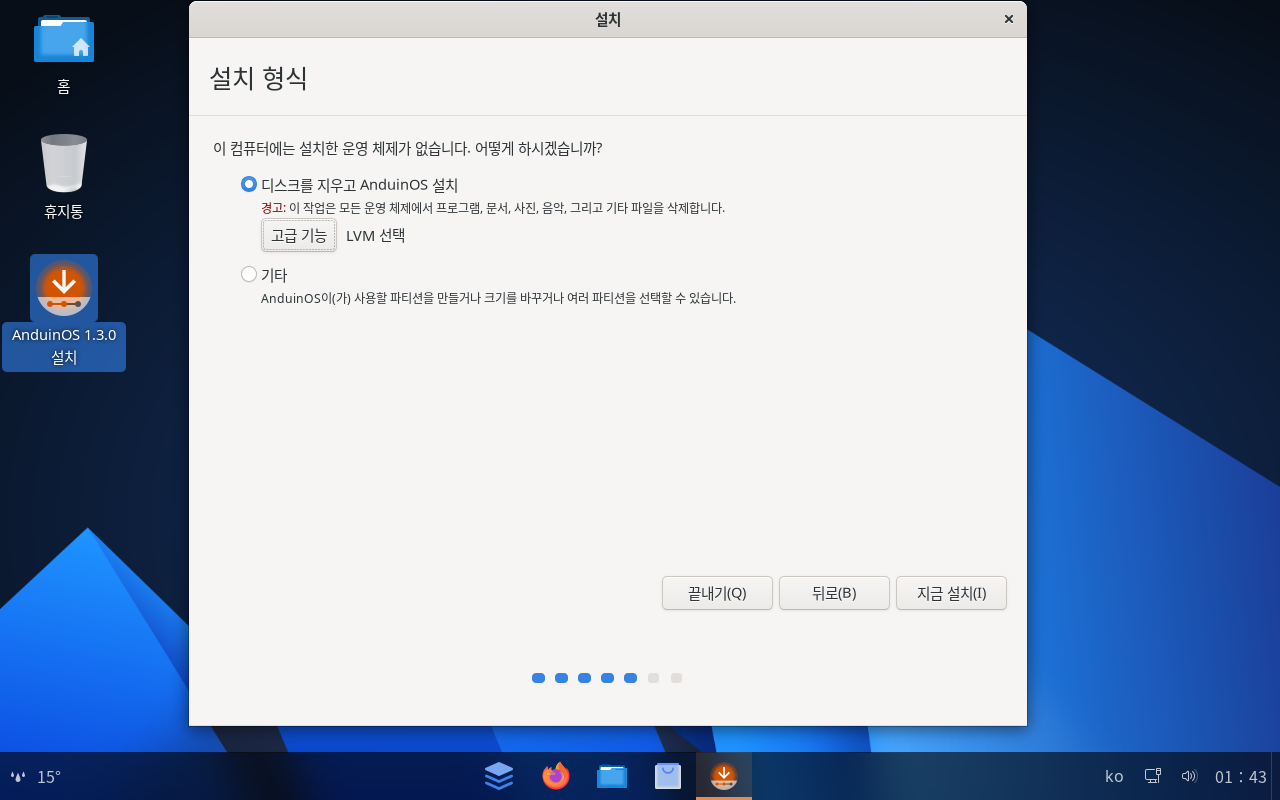Click the 끝내기(Q) quit button
Image resolution: width=1280 pixels, height=800 pixels.
[x=717, y=593]
